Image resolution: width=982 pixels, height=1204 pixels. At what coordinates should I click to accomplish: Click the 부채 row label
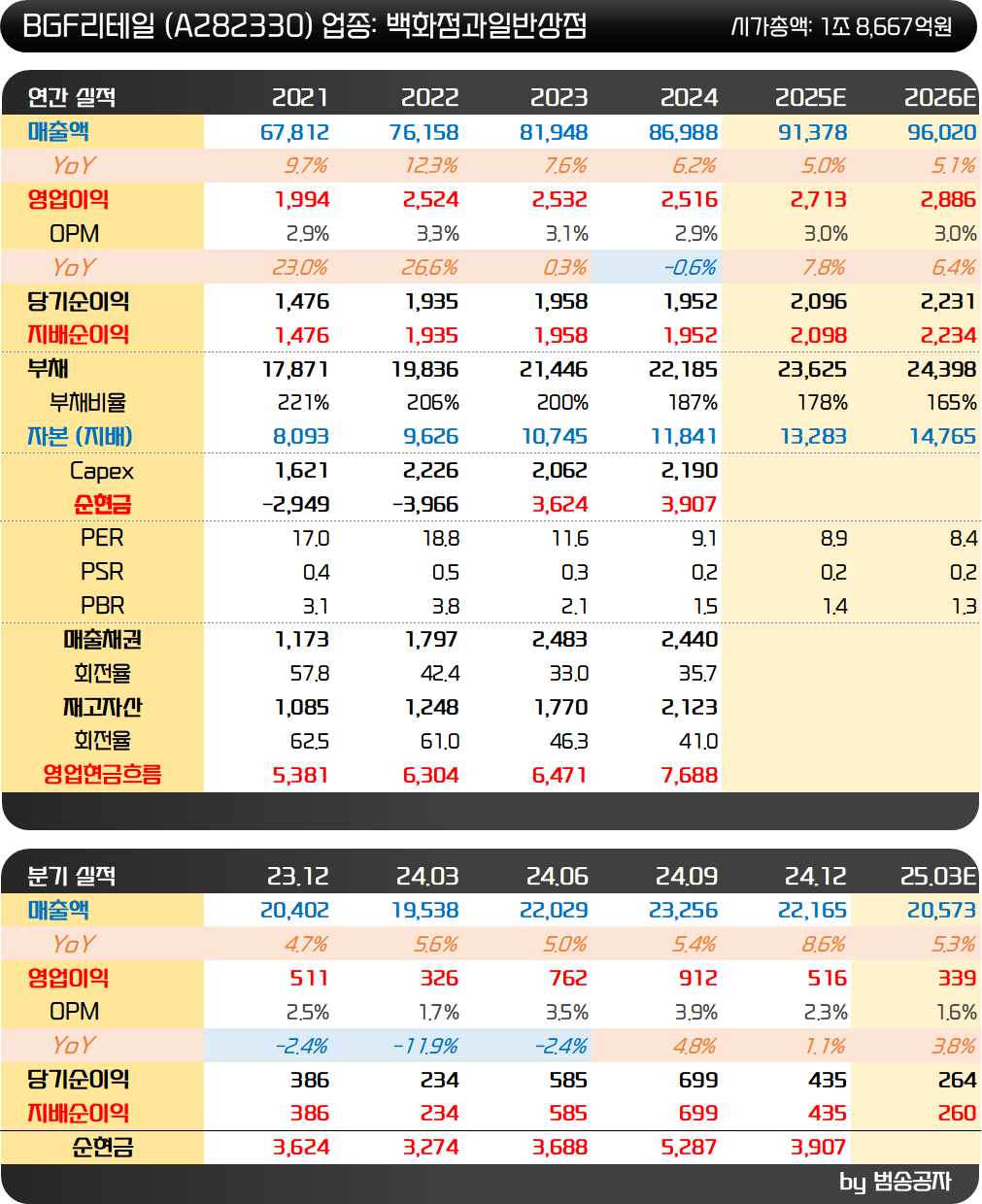click(x=48, y=369)
